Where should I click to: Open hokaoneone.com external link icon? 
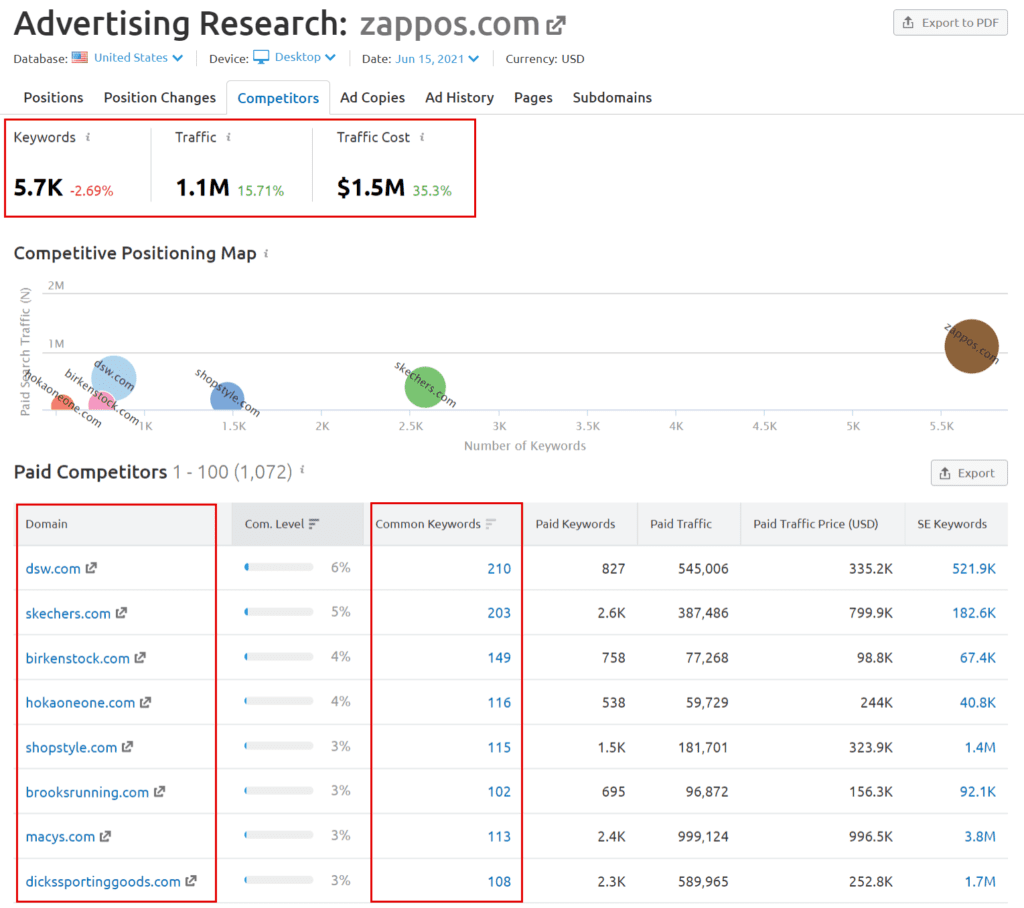(x=146, y=702)
